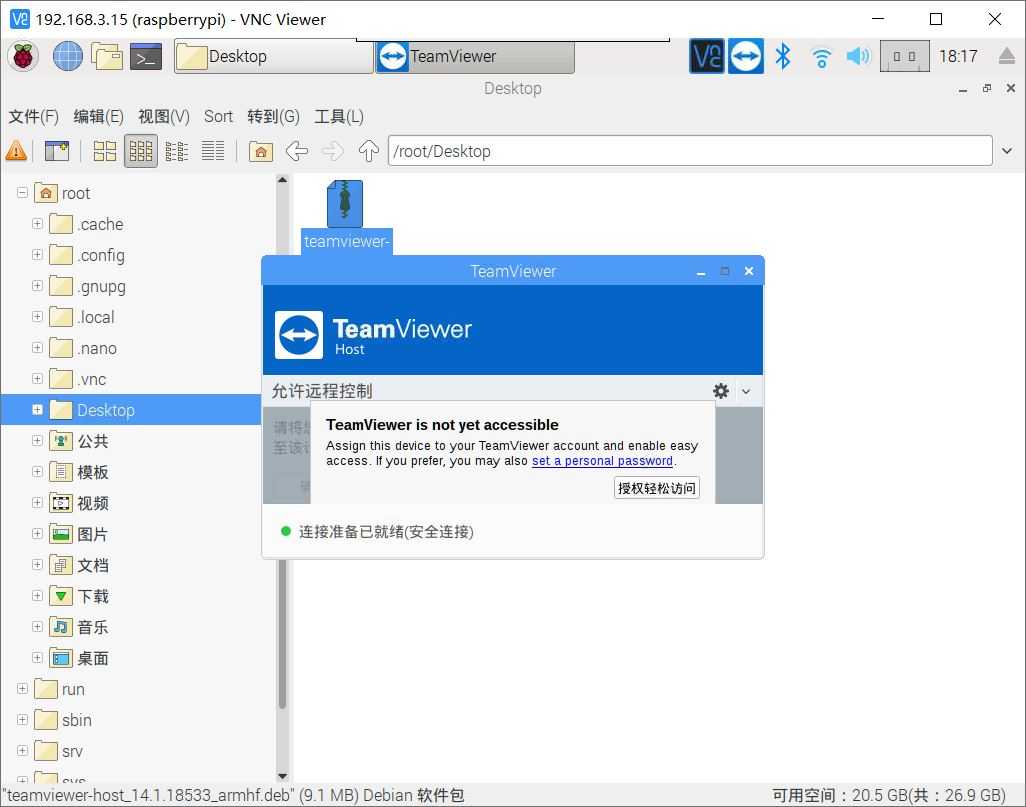Go up to the parent folder
Image resolution: width=1026 pixels, height=807 pixels.
(x=368, y=151)
